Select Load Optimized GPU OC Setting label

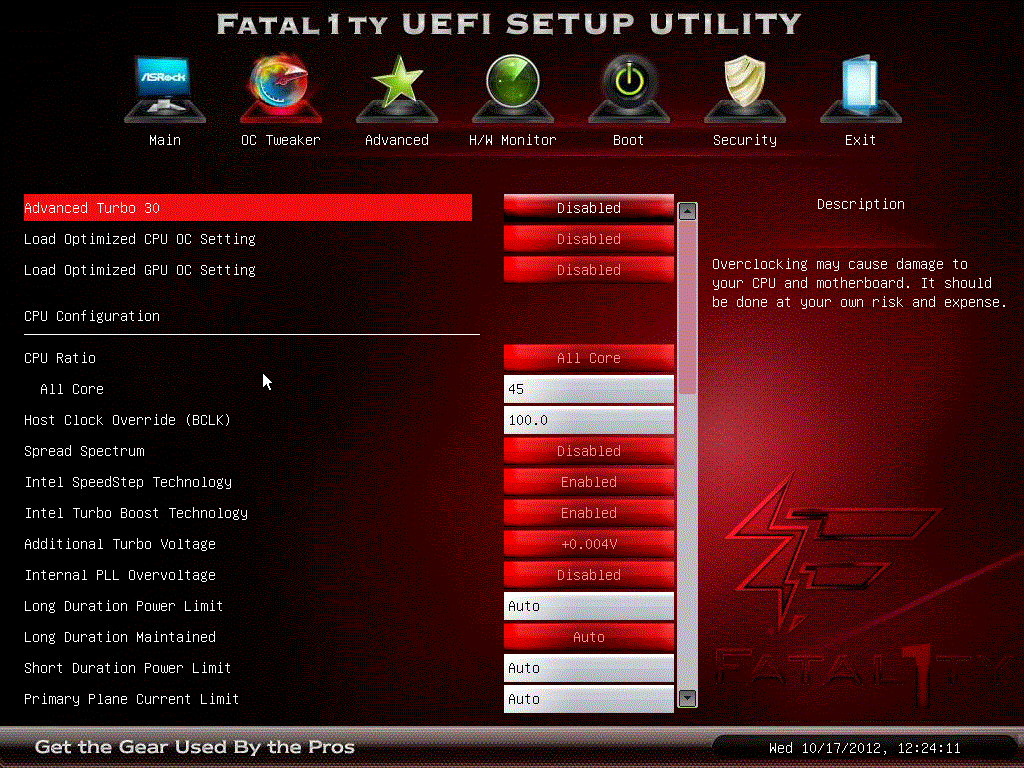tap(140, 270)
